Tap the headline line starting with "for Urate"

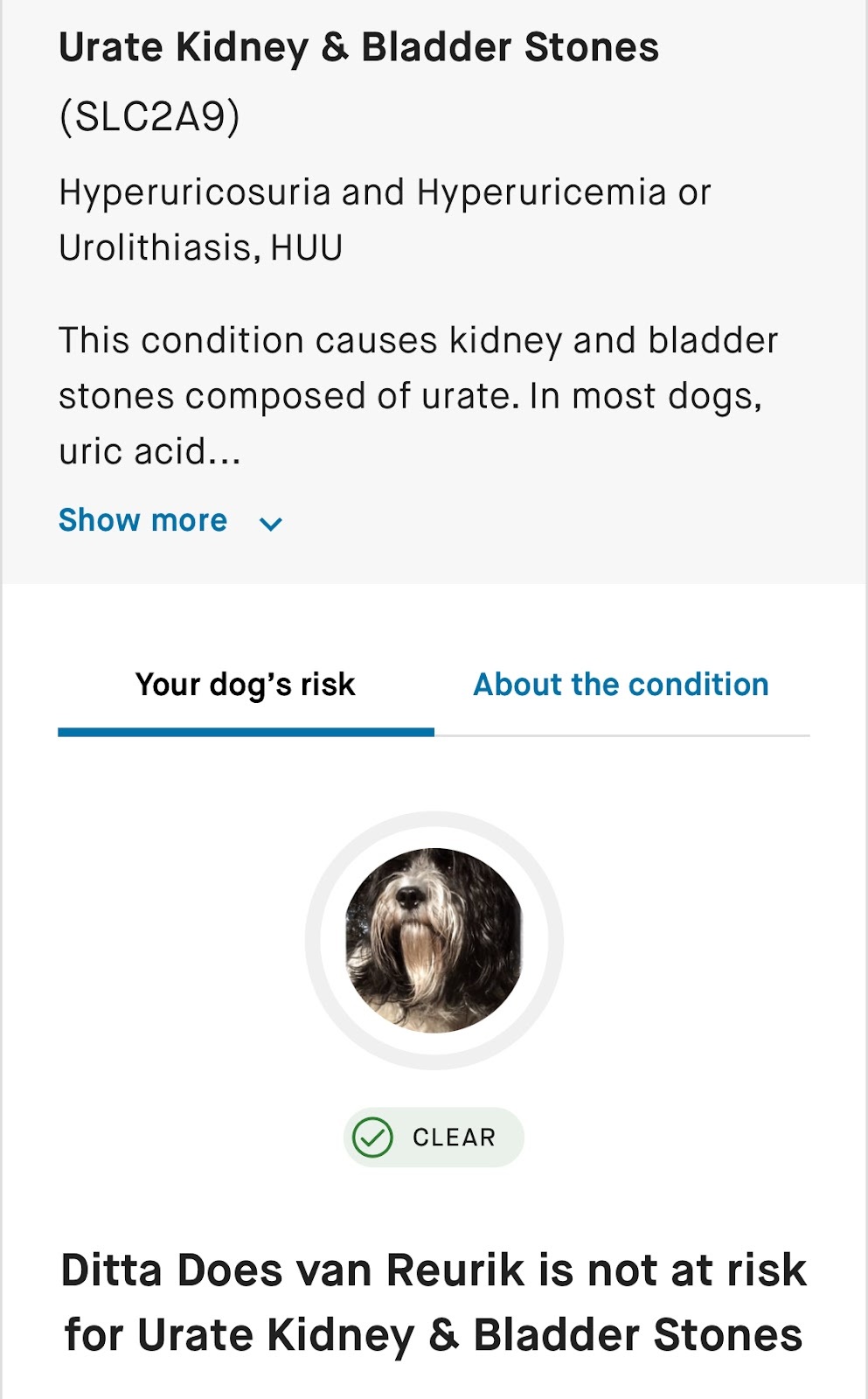click(x=434, y=1335)
